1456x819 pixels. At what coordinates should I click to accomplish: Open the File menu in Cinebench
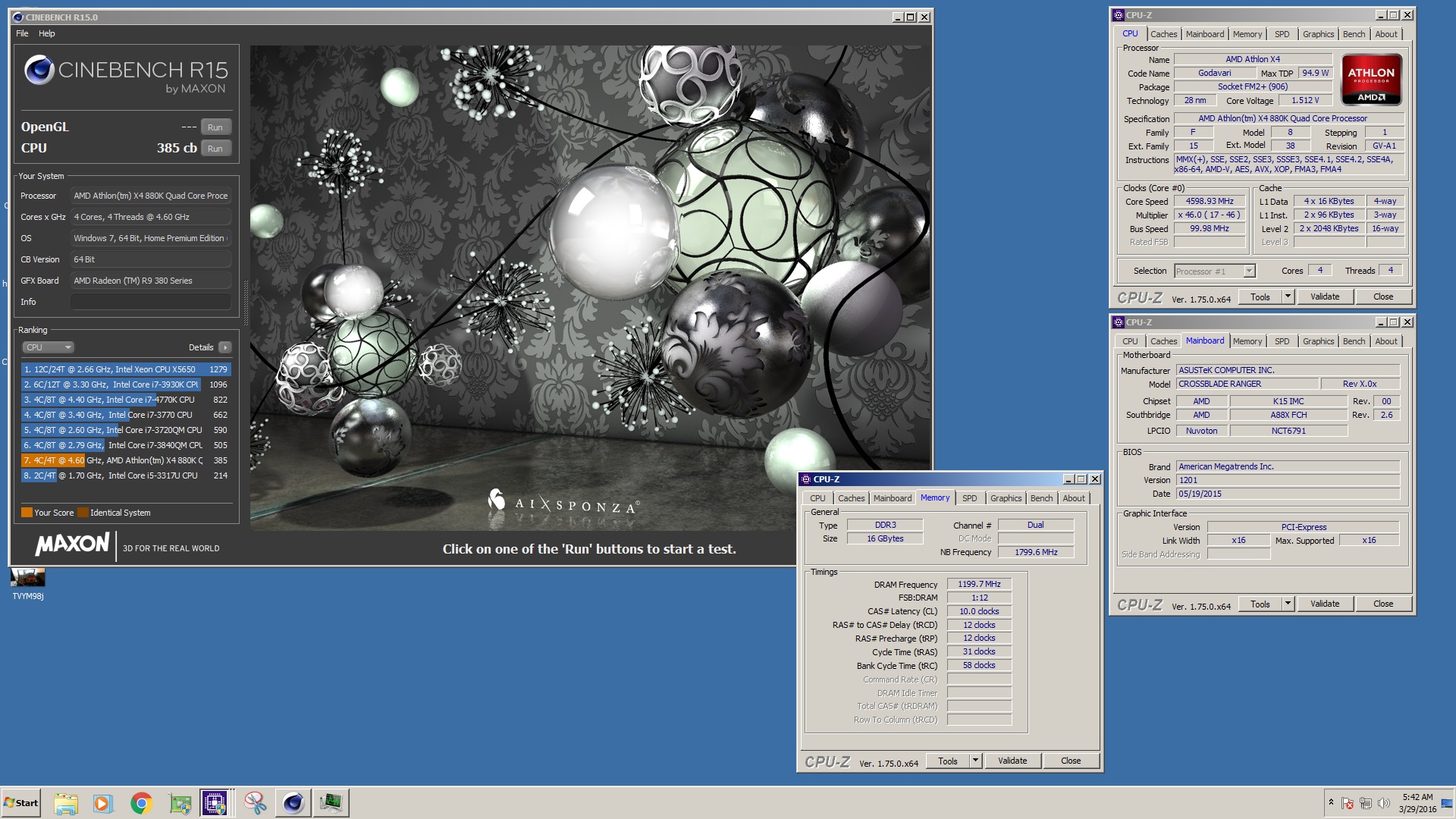point(22,33)
